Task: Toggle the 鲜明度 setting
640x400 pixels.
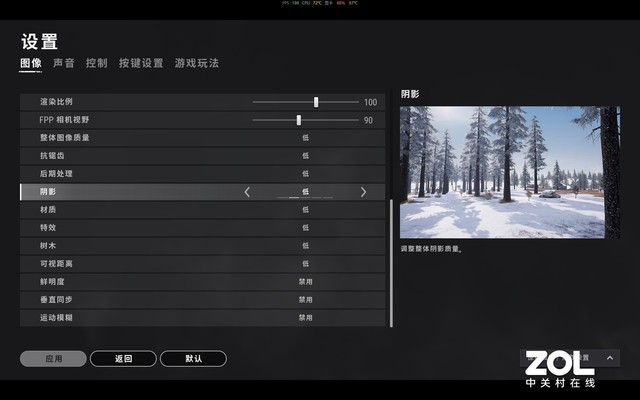Action: 305,282
